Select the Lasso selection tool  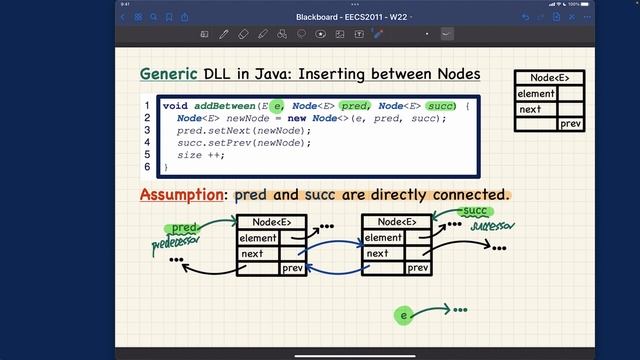(301, 34)
